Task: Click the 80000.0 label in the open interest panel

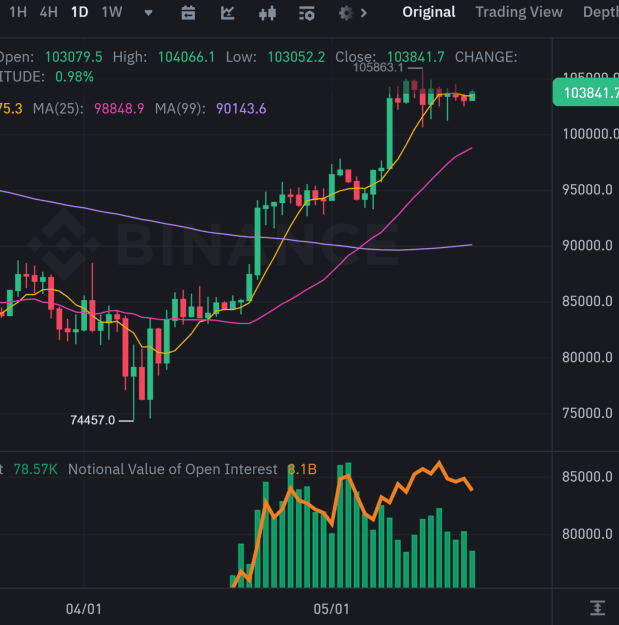Action: click(x=587, y=534)
